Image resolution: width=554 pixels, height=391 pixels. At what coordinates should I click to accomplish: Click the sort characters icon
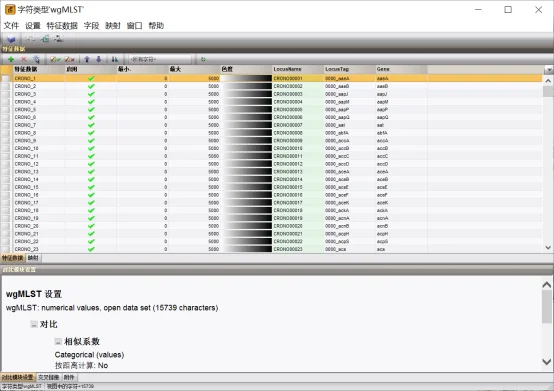click(115, 59)
